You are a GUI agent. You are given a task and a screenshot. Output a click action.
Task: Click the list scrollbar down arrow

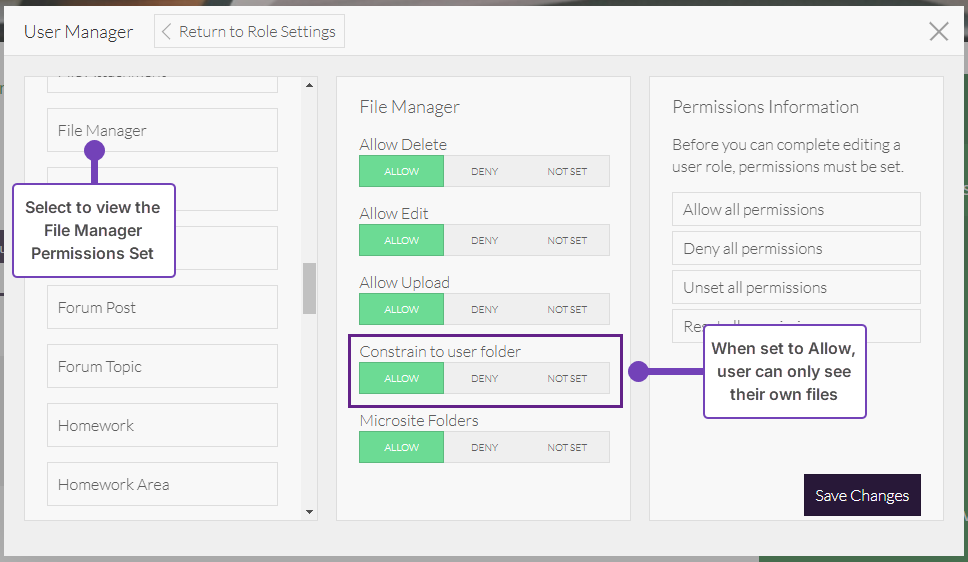point(310,512)
